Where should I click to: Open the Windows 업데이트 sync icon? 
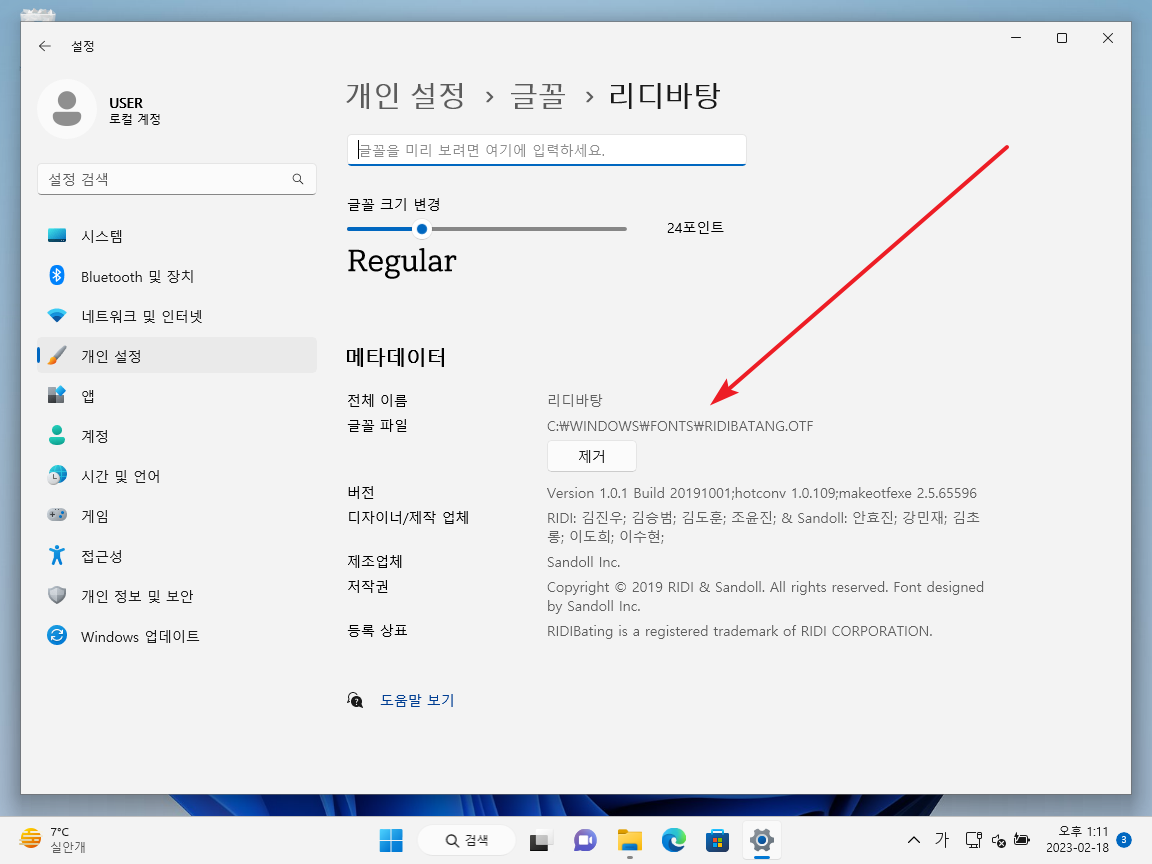(57, 636)
